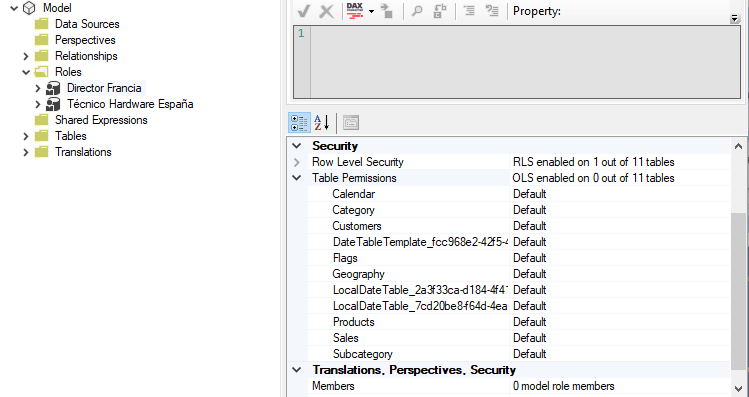
Task: Select the Calendar table permission row
Action: pos(519,194)
